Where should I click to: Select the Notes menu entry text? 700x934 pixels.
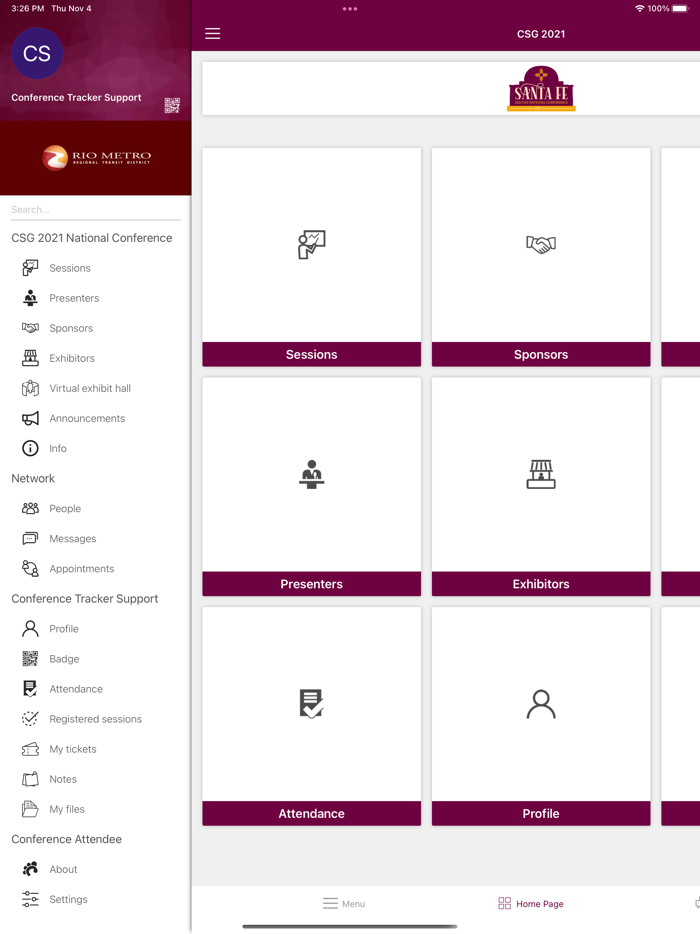coord(63,779)
